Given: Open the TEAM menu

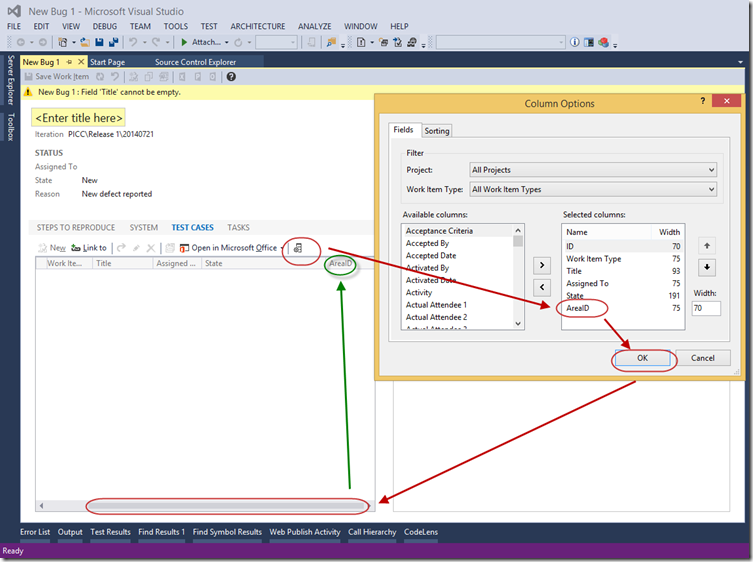Looking at the screenshot, I should pos(140,26).
